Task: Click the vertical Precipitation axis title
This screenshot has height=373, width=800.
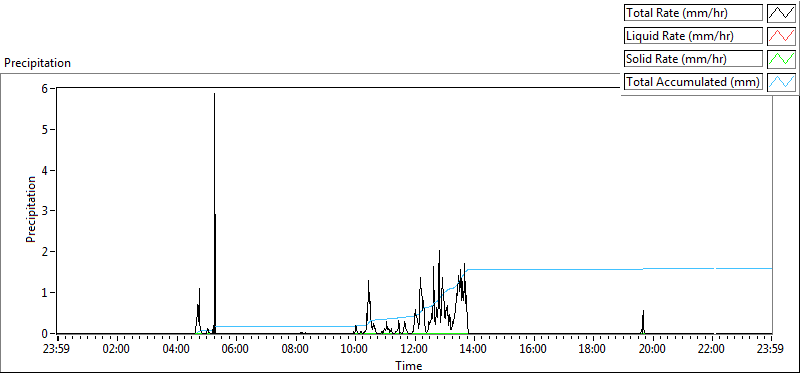Action: [31, 209]
